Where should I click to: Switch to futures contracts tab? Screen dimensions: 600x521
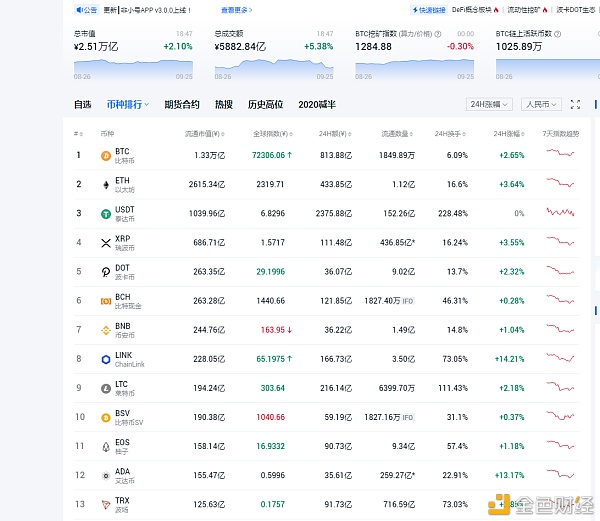pos(182,104)
